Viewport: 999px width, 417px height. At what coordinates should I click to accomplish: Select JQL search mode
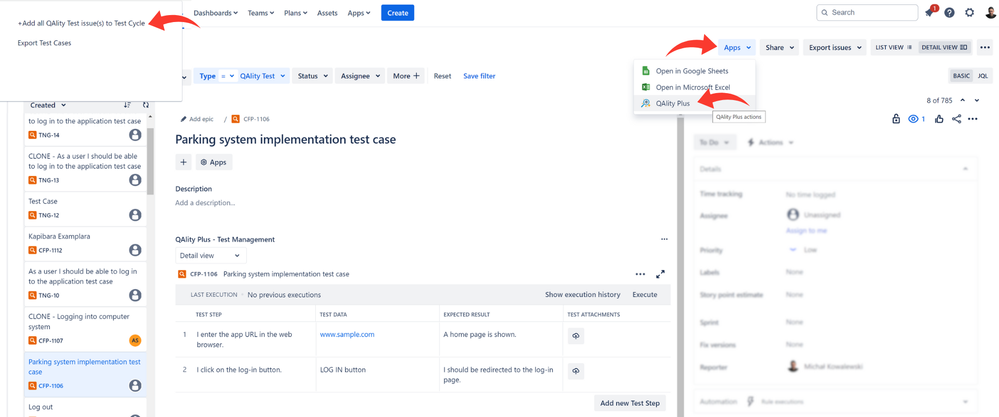982,76
